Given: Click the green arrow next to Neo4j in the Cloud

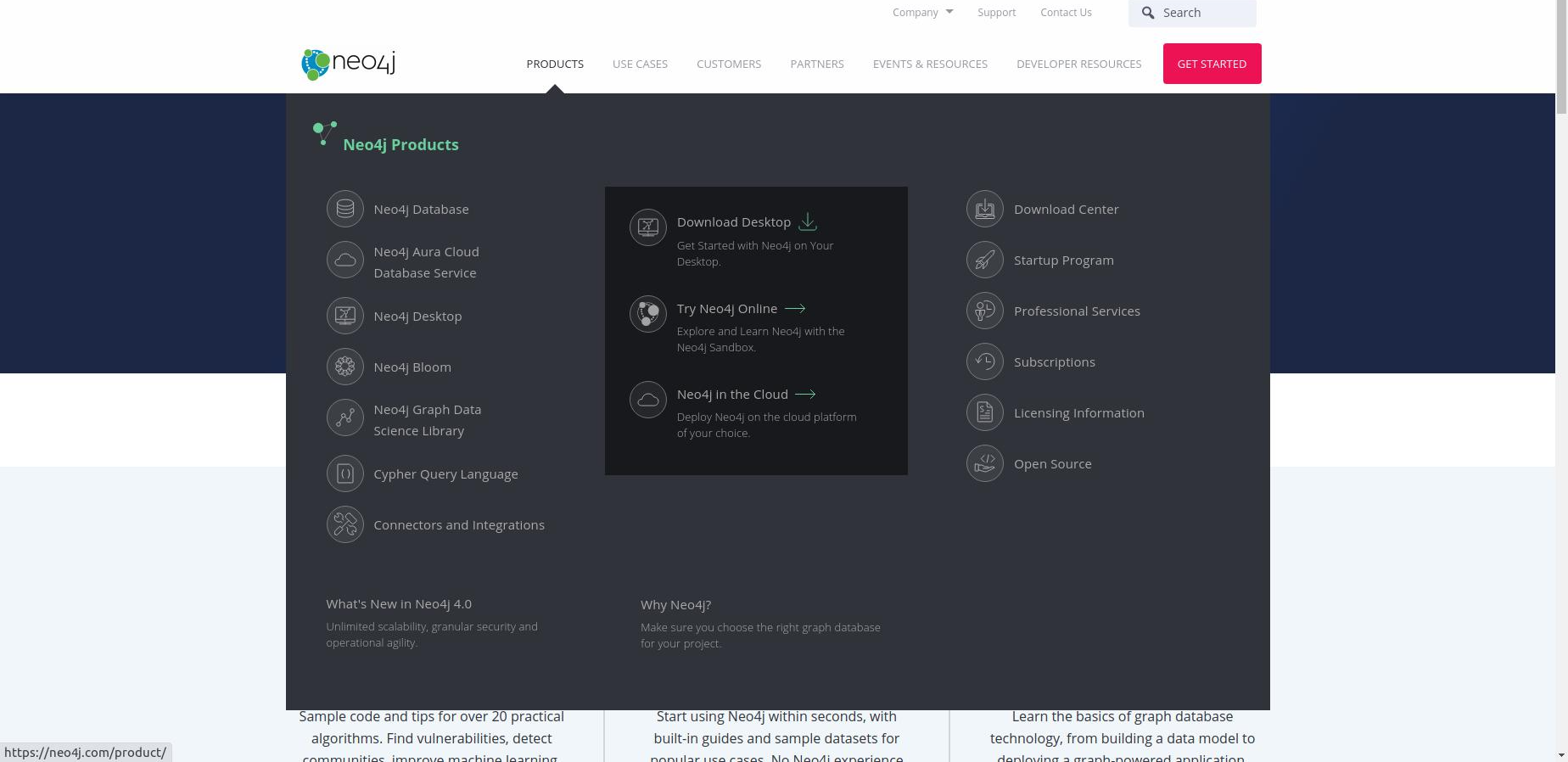Looking at the screenshot, I should 805,395.
